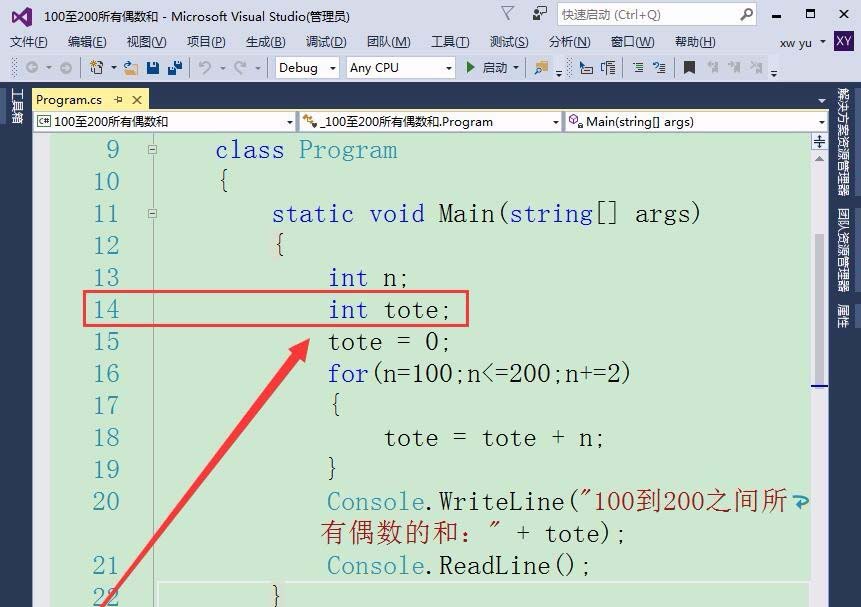Screen dimensions: 861x607
Task: Open the 调试(D) menu
Action: point(324,42)
